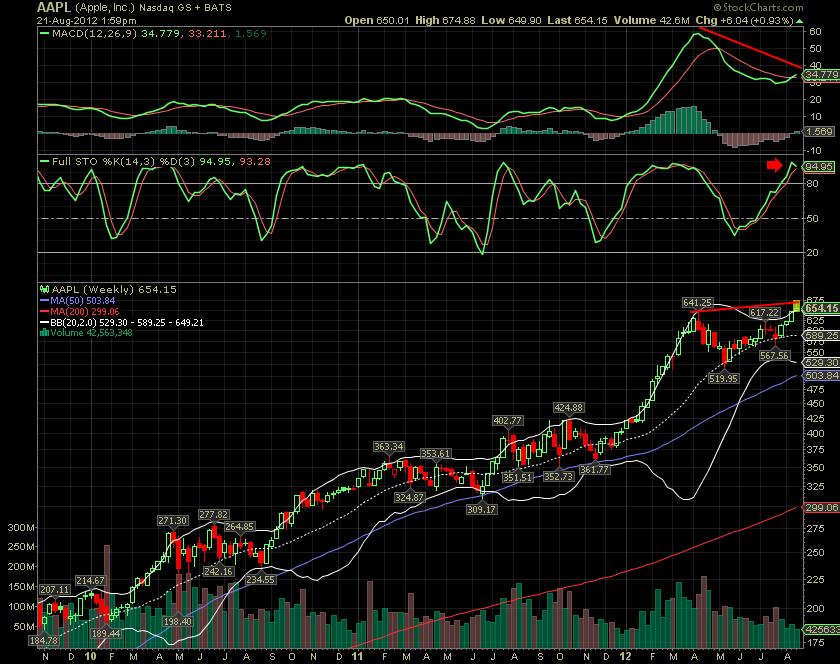Screen dimensions: 840x664
Task: Click the MACD(12,26,9) legend label
Action: point(95,33)
